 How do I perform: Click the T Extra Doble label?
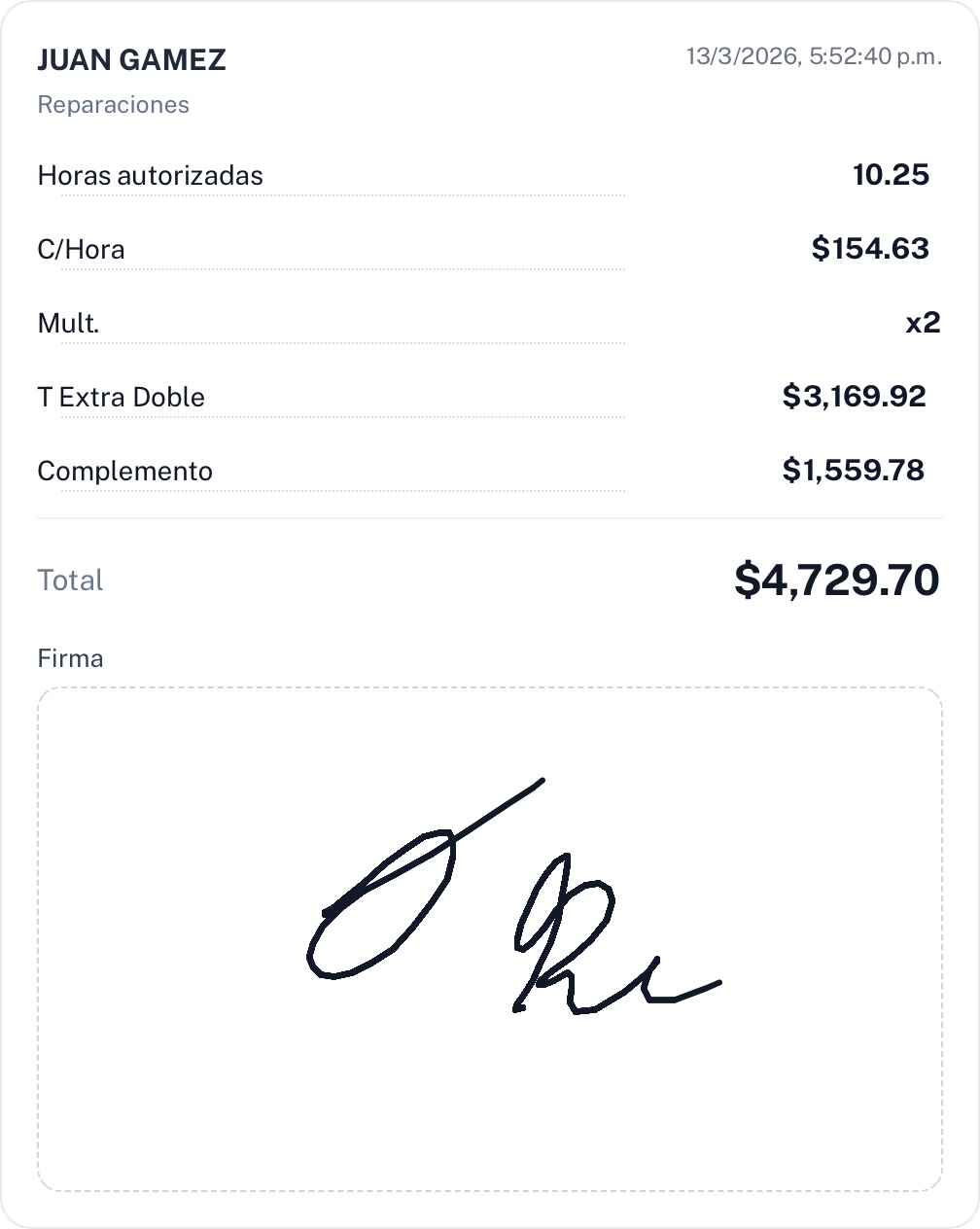pyautogui.click(x=121, y=398)
